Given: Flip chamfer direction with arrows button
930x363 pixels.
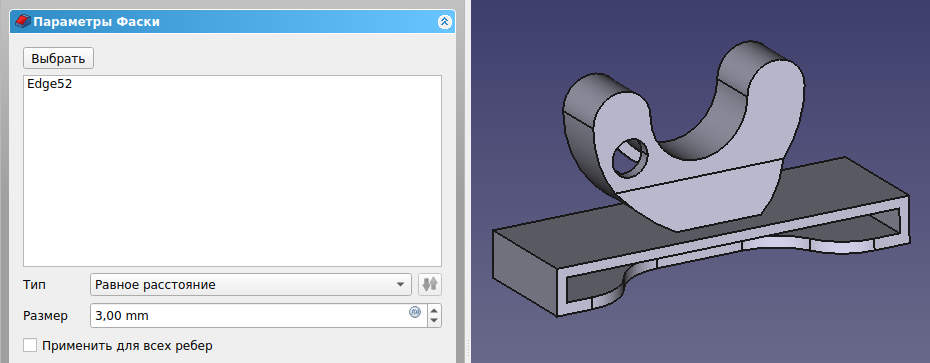Looking at the screenshot, I should 430,285.
